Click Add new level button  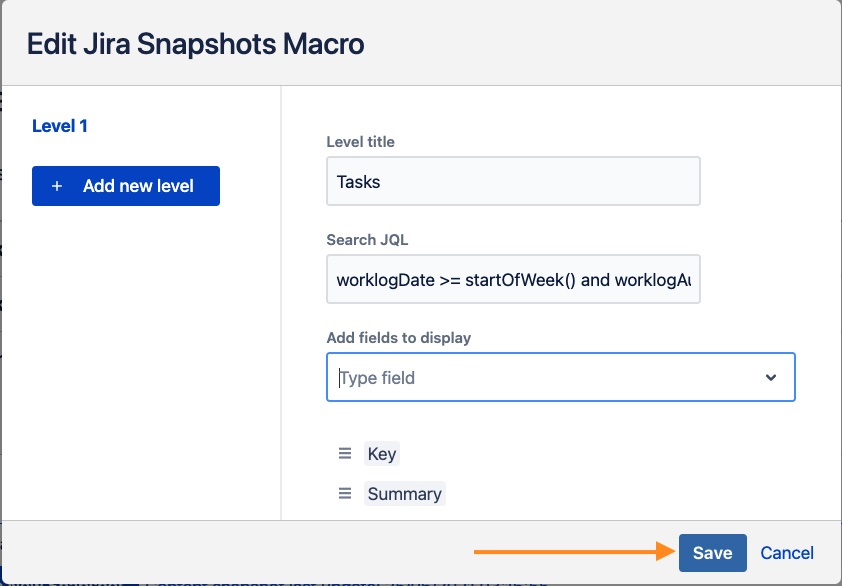126,186
